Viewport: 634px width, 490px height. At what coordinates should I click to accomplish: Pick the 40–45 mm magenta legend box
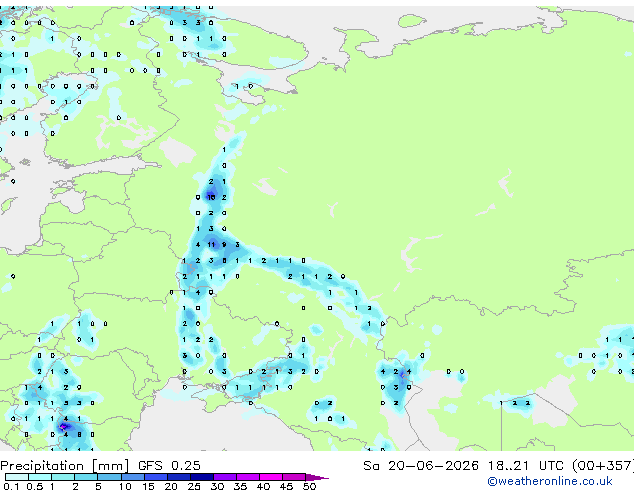(x=271, y=477)
